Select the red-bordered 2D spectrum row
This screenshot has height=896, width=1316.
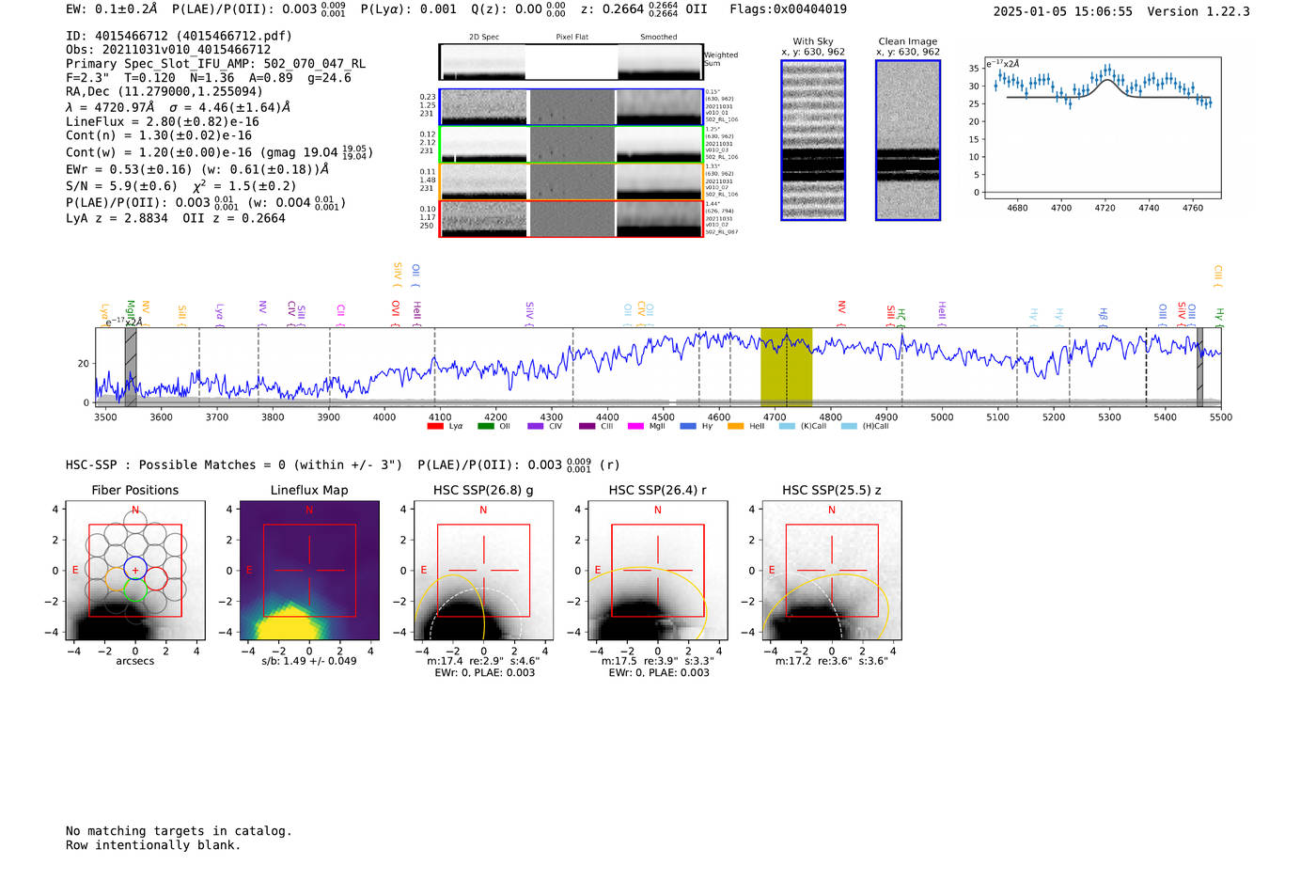pos(572,219)
